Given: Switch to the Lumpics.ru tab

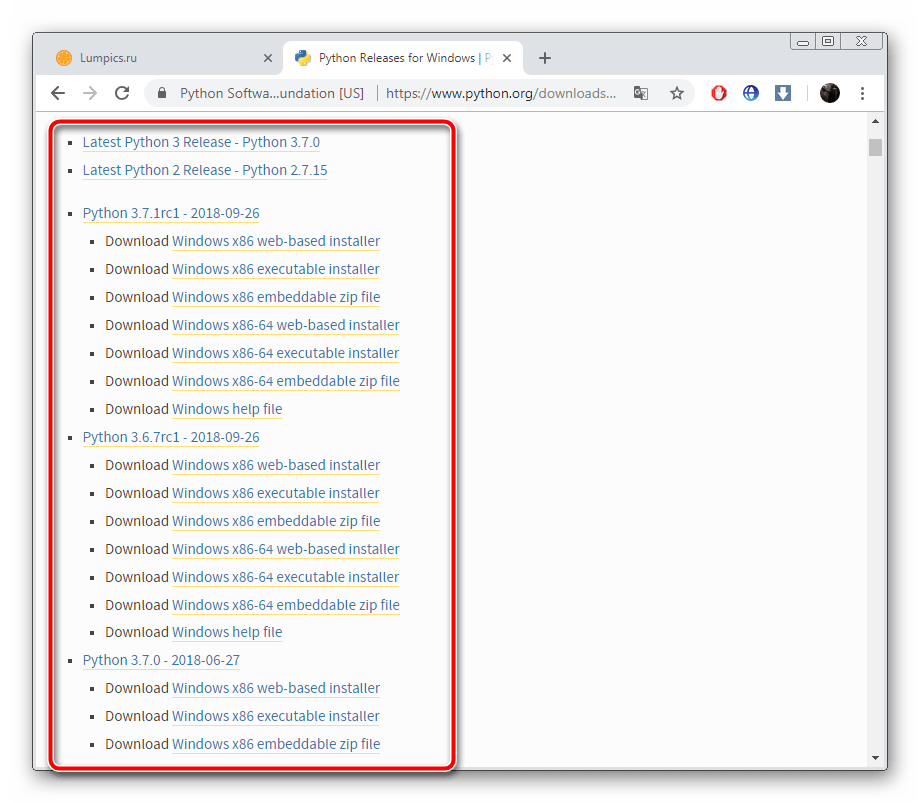Looking at the screenshot, I should click(158, 58).
